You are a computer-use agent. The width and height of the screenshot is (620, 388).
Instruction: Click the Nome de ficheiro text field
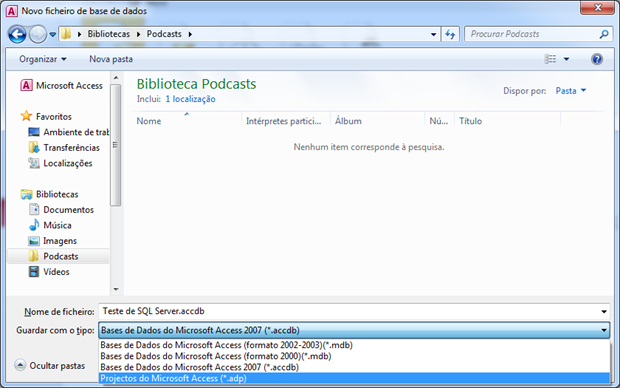click(348, 311)
